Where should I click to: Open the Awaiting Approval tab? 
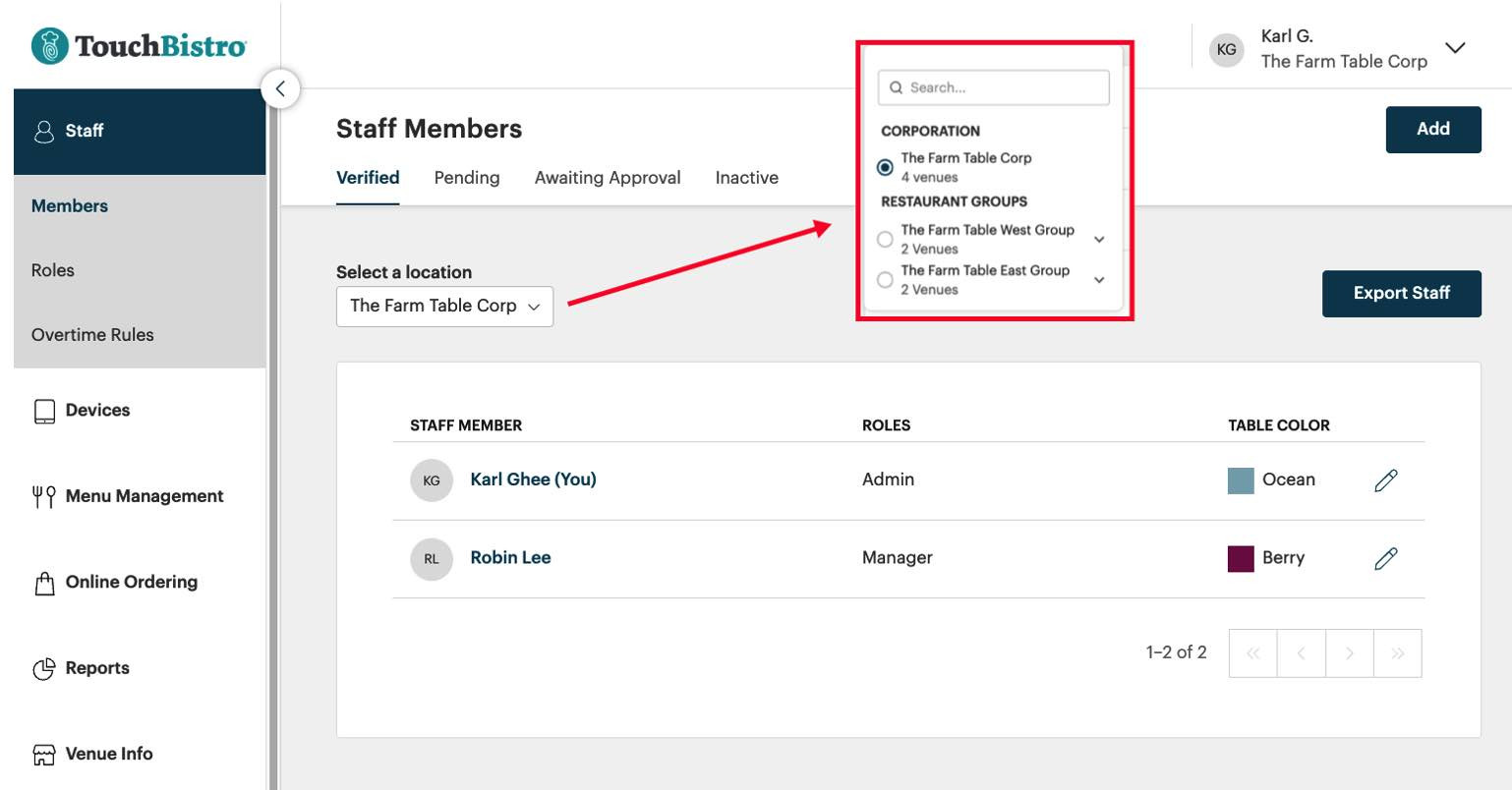[608, 178]
